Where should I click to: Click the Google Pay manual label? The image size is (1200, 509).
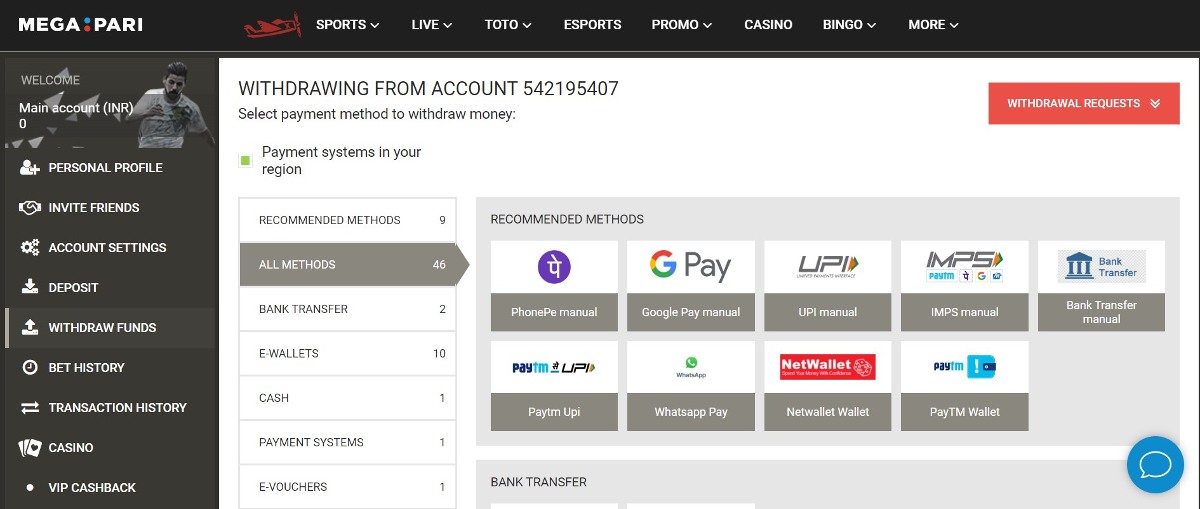click(x=691, y=312)
